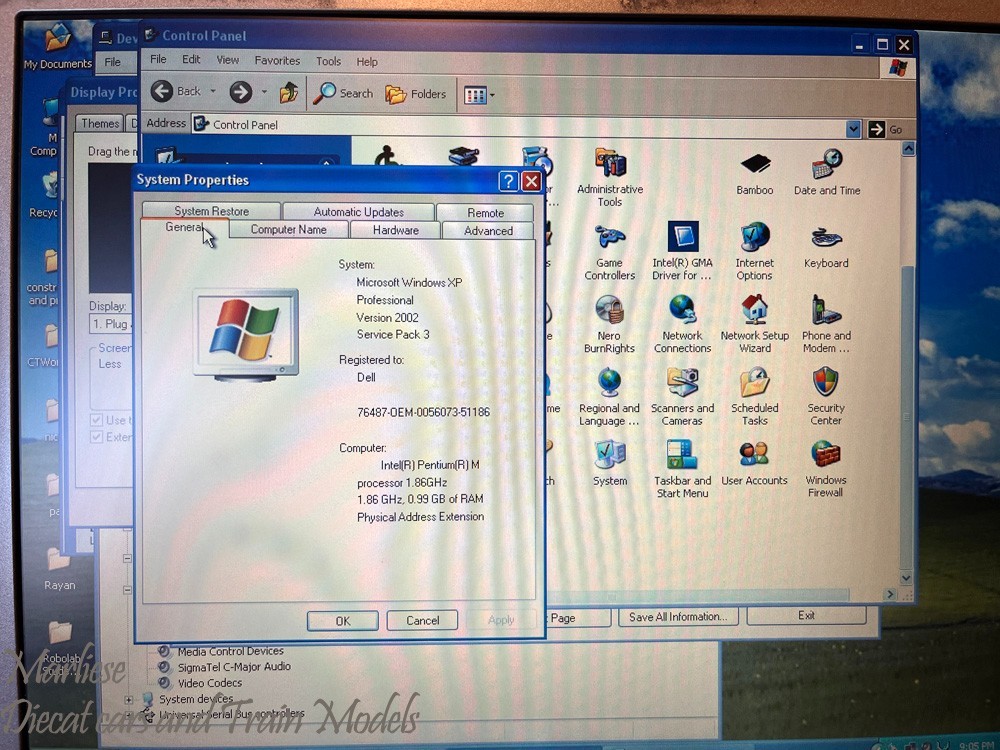Screen dimensions: 1000x750
Task: Click the Forward arrow in Control Panel
Action: pyautogui.click(x=241, y=92)
